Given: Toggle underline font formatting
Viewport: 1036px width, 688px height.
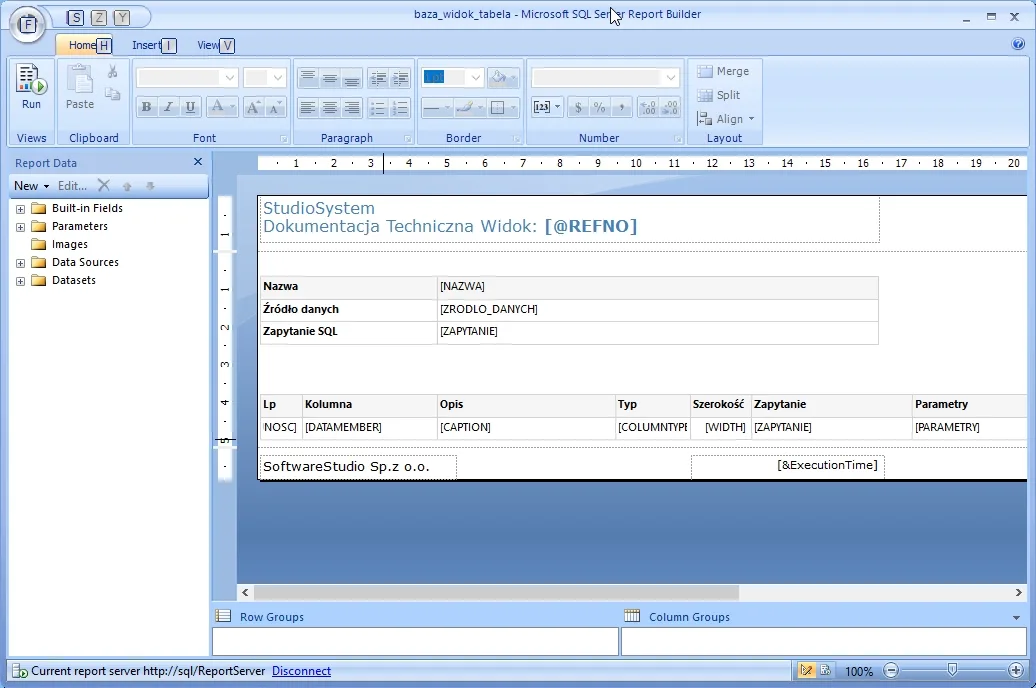Looking at the screenshot, I should tap(190, 107).
